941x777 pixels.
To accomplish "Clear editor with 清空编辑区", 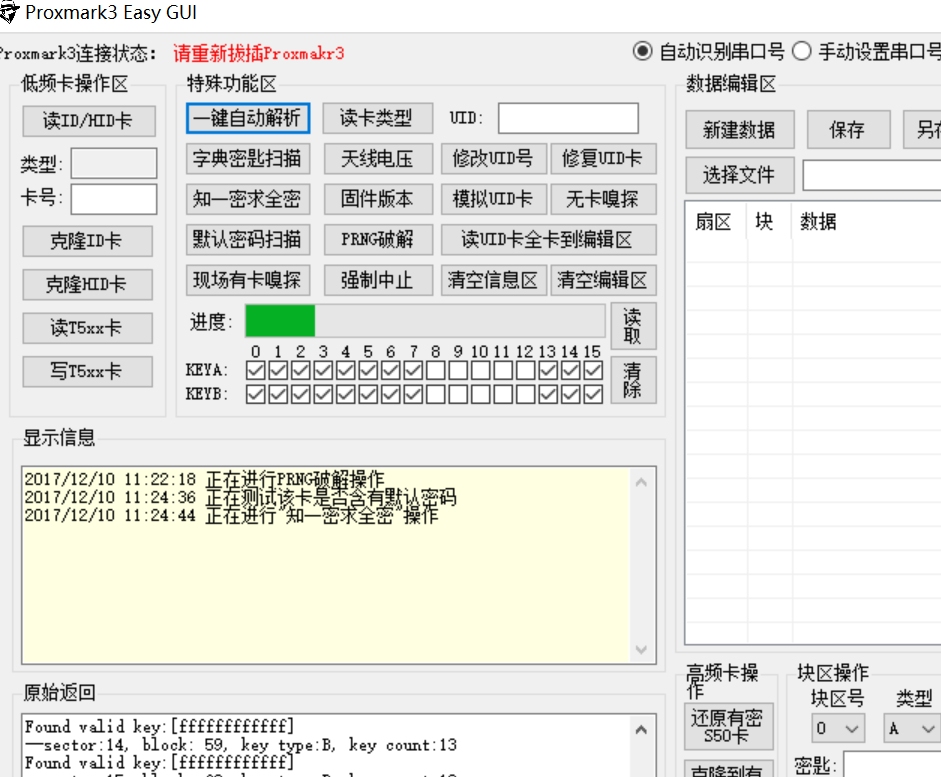I will (x=603, y=280).
